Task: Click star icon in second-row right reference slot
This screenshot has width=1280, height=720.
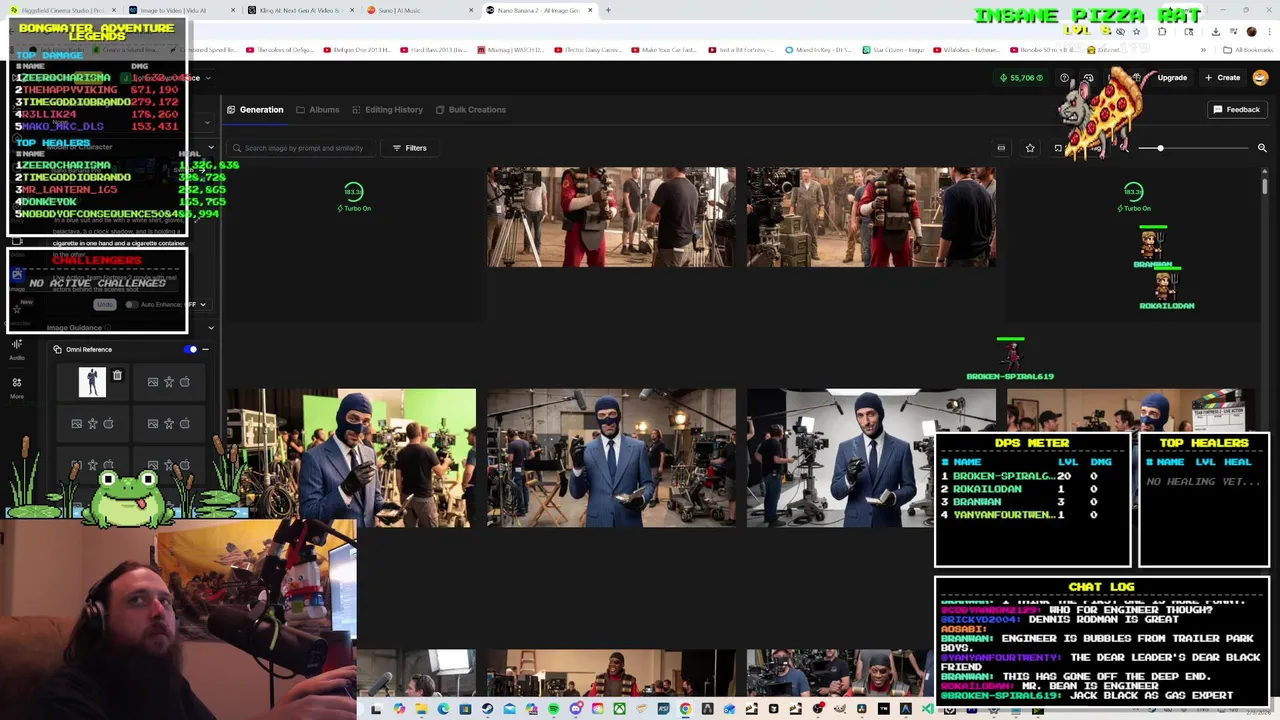Action: coord(169,424)
